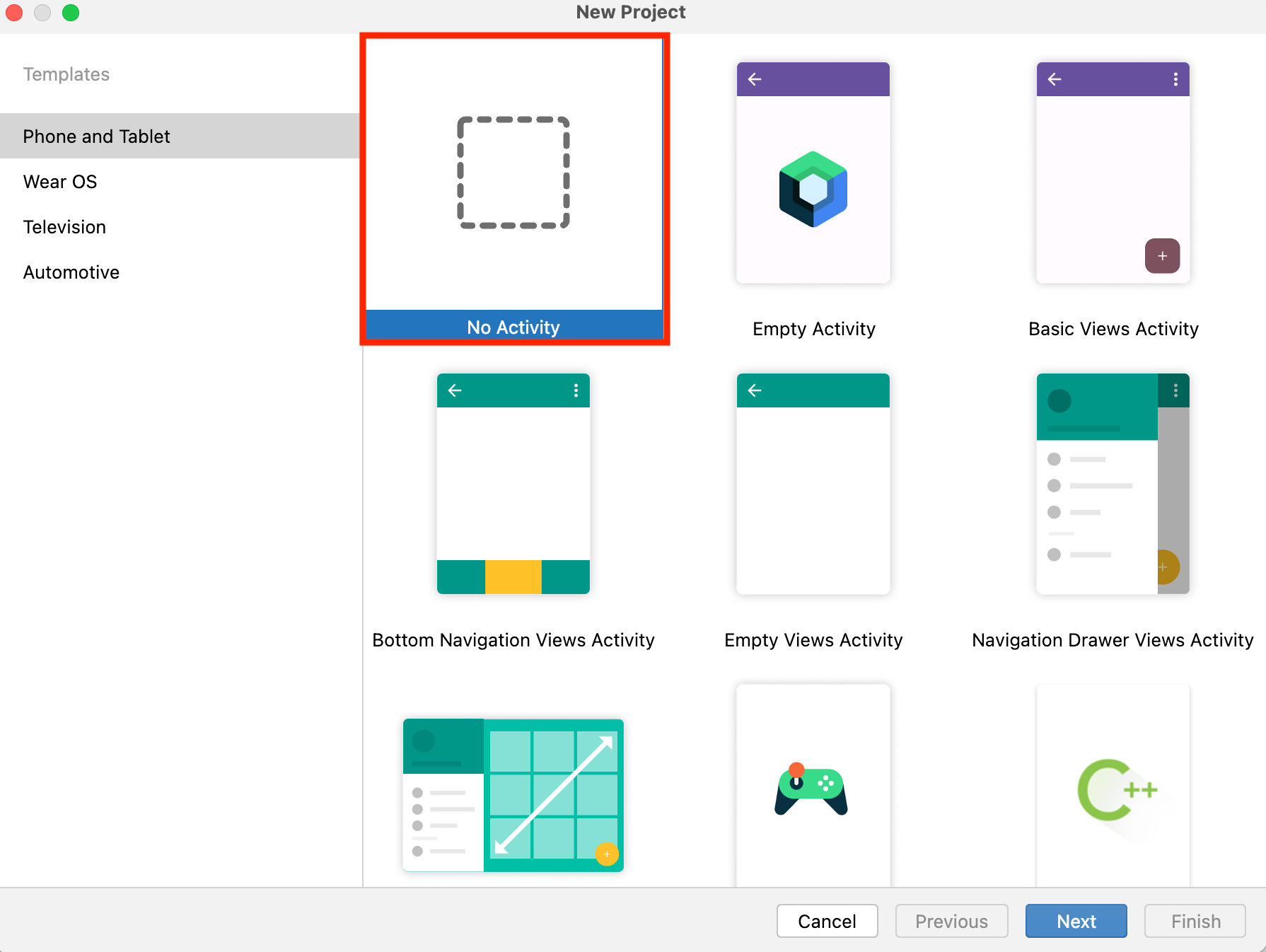Cancel the New Project wizard
This screenshot has width=1266, height=952.
pyautogui.click(x=827, y=921)
